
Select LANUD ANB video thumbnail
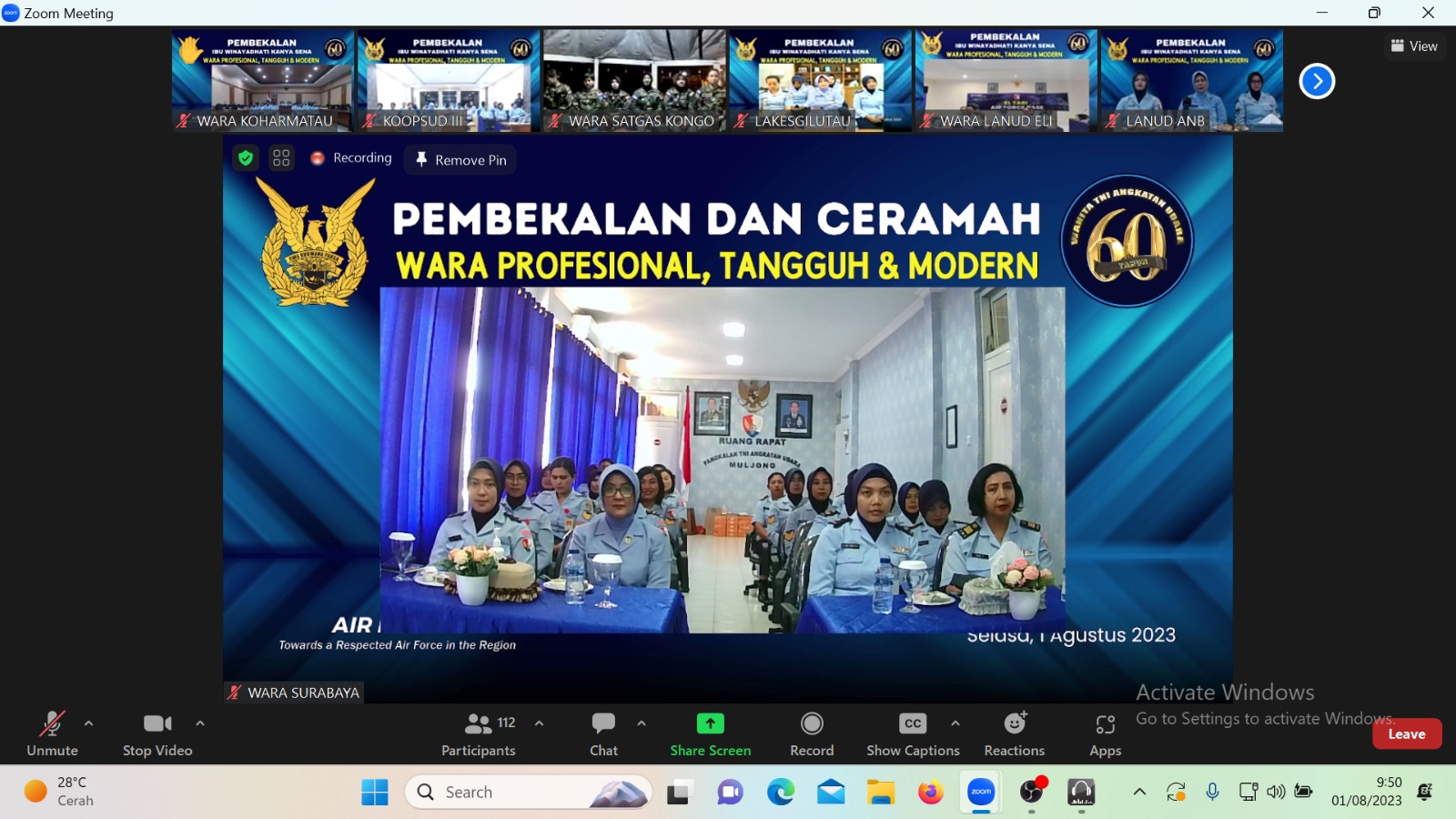[x=1192, y=80]
